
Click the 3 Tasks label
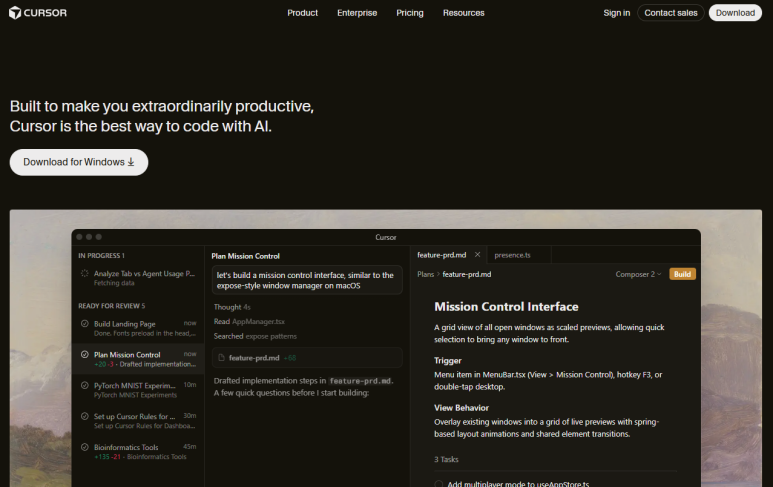click(x=446, y=459)
